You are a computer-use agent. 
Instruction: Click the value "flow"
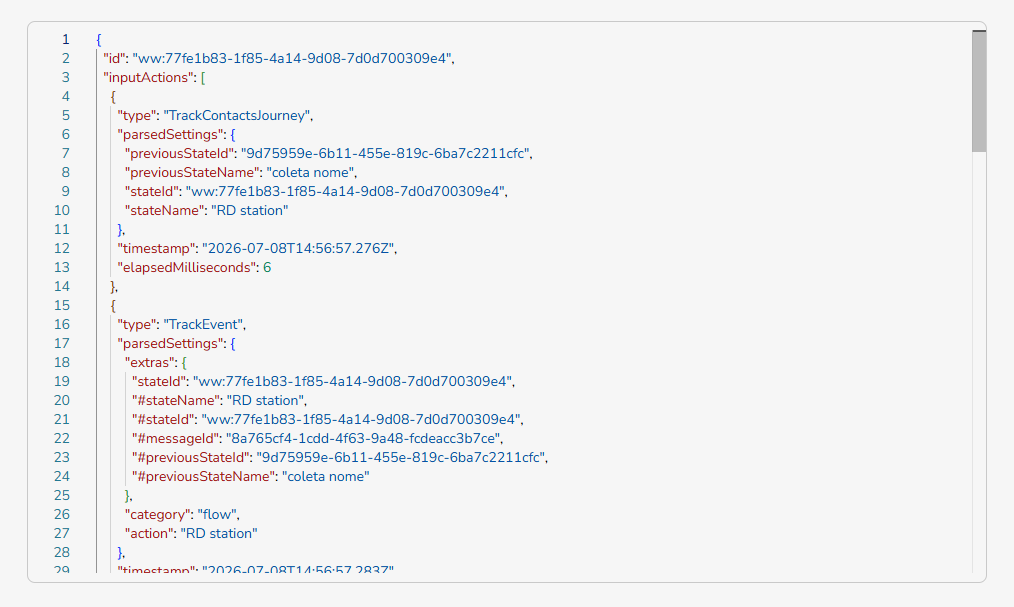click(217, 515)
